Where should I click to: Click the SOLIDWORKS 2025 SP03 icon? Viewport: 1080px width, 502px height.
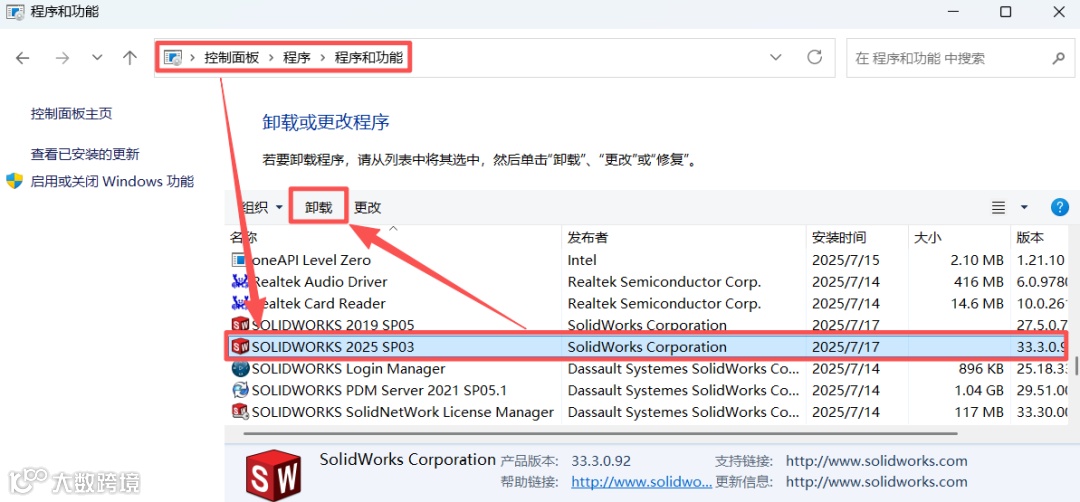pyautogui.click(x=240, y=346)
